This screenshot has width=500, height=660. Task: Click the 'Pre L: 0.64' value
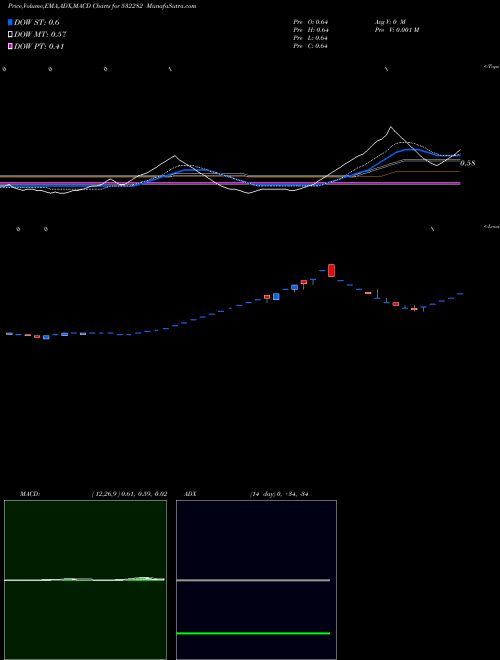[x=311, y=38]
